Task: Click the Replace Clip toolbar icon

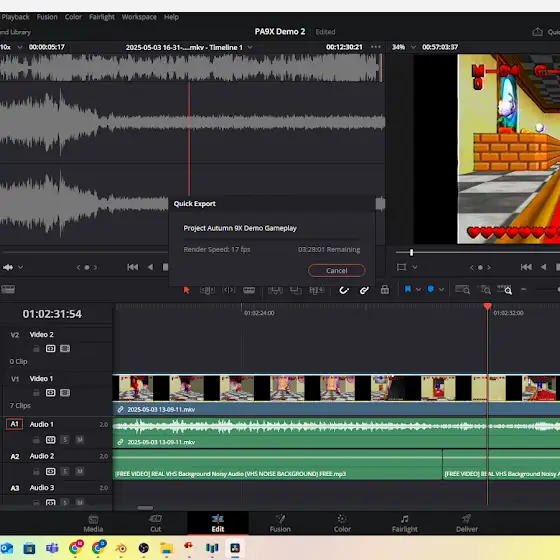Action: click(317, 290)
